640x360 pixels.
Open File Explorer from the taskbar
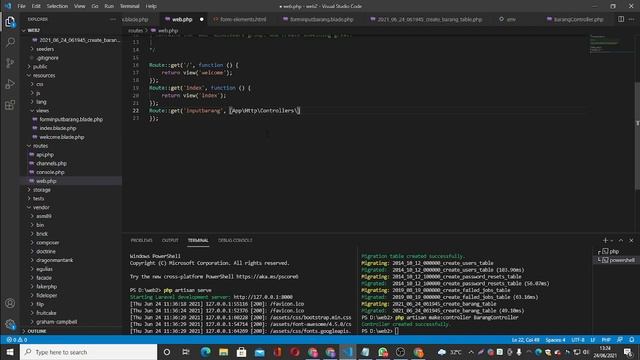tap(223, 352)
